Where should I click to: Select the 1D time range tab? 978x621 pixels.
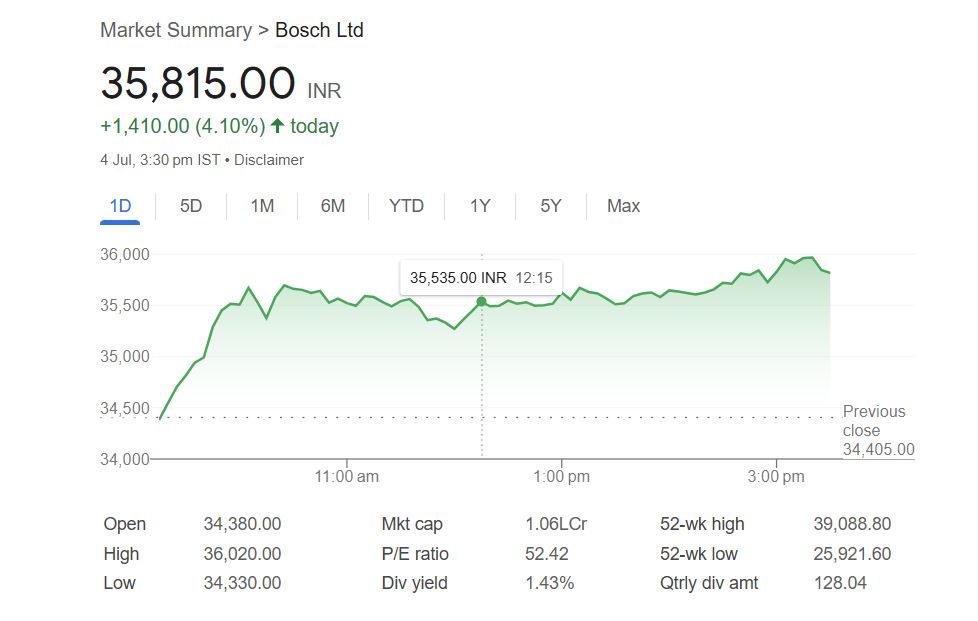tap(120, 206)
